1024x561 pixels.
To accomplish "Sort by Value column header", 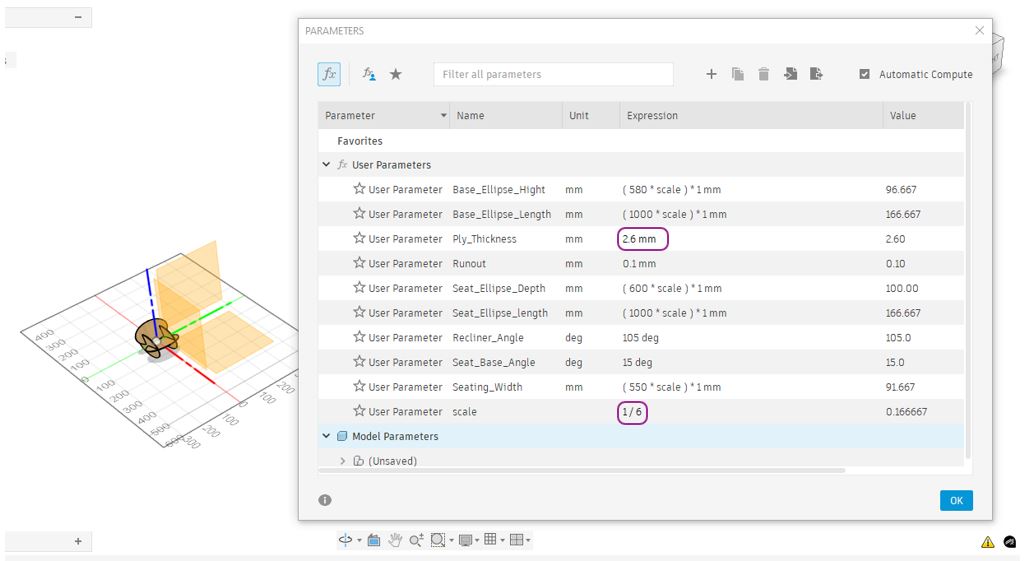I will tap(923, 116).
